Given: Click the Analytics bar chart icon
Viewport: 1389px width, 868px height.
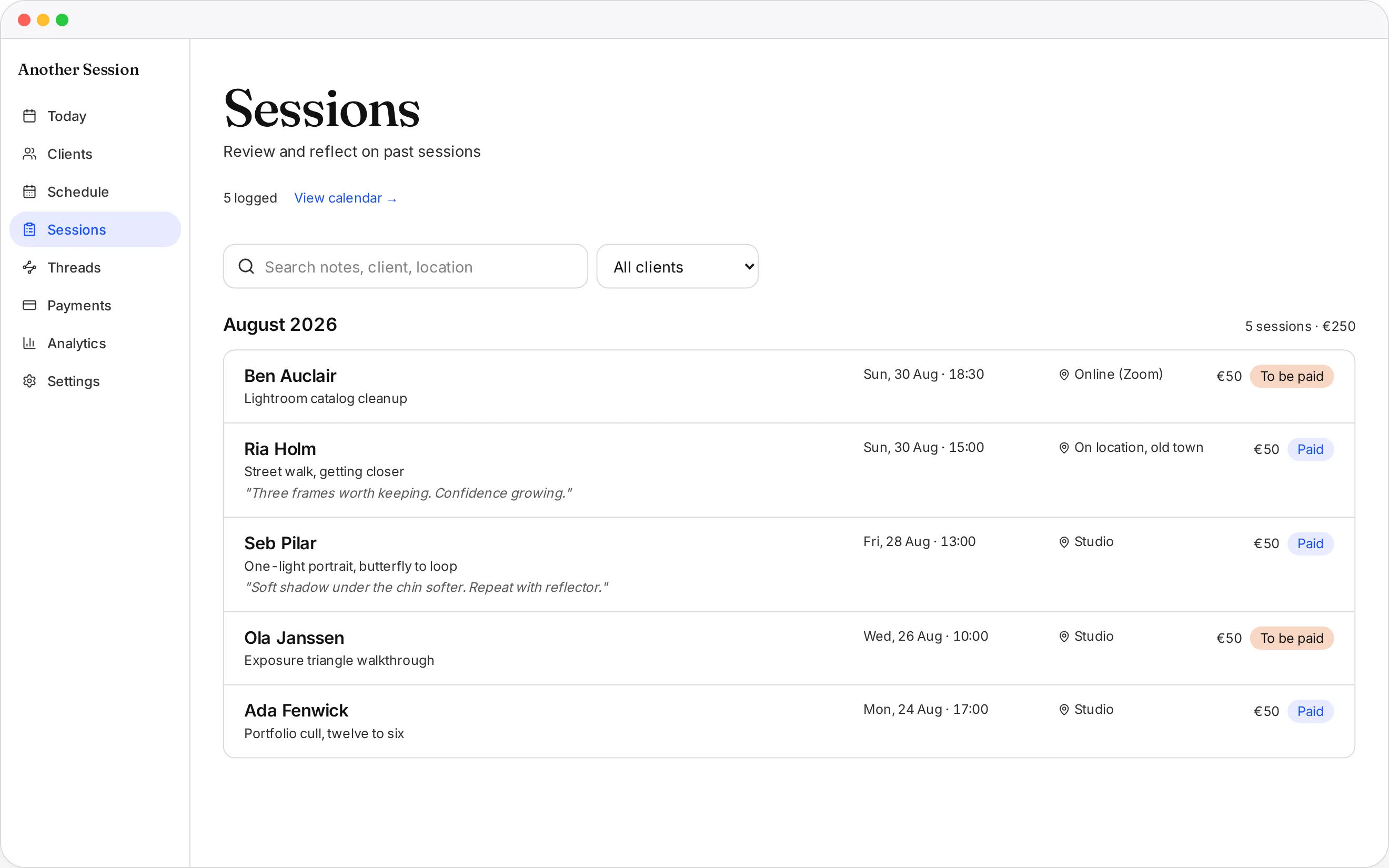Looking at the screenshot, I should click(x=29, y=344).
